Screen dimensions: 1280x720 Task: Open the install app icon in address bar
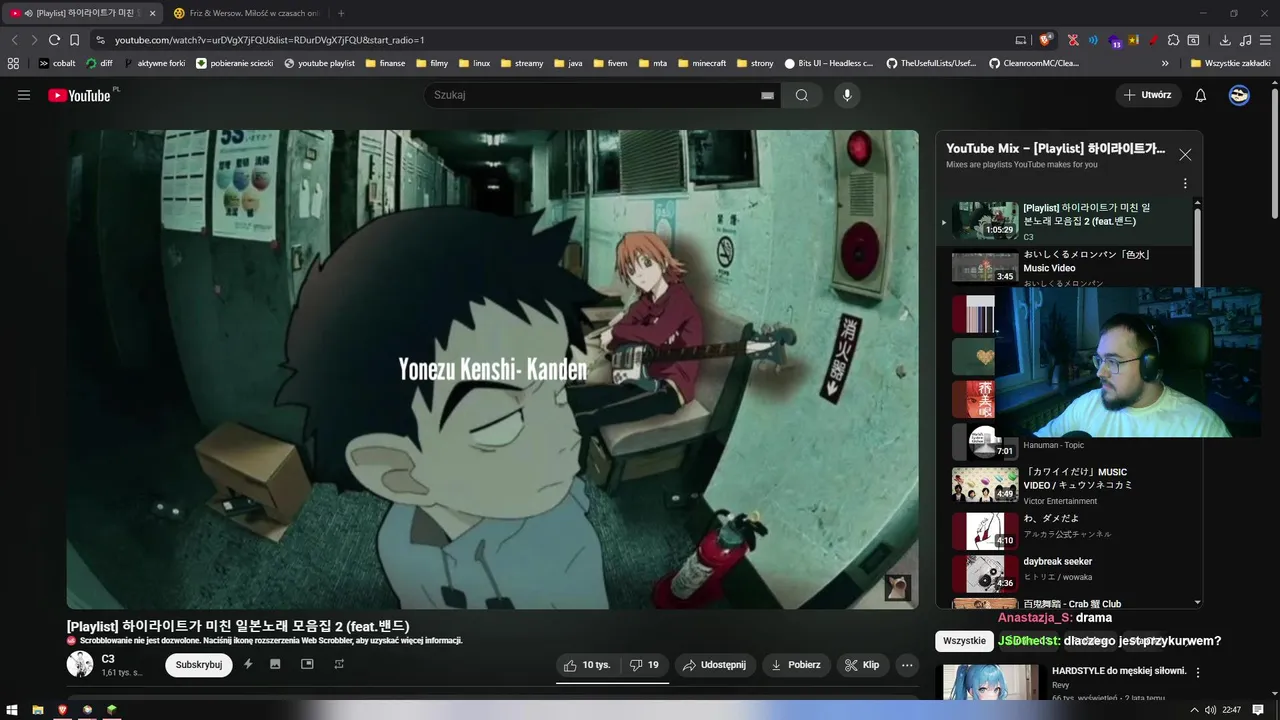click(x=1021, y=40)
